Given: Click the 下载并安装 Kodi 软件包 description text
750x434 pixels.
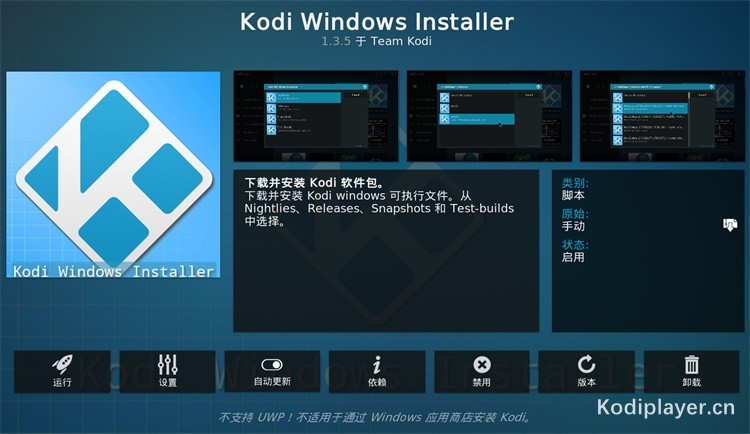Looking at the screenshot, I should pos(314,183).
